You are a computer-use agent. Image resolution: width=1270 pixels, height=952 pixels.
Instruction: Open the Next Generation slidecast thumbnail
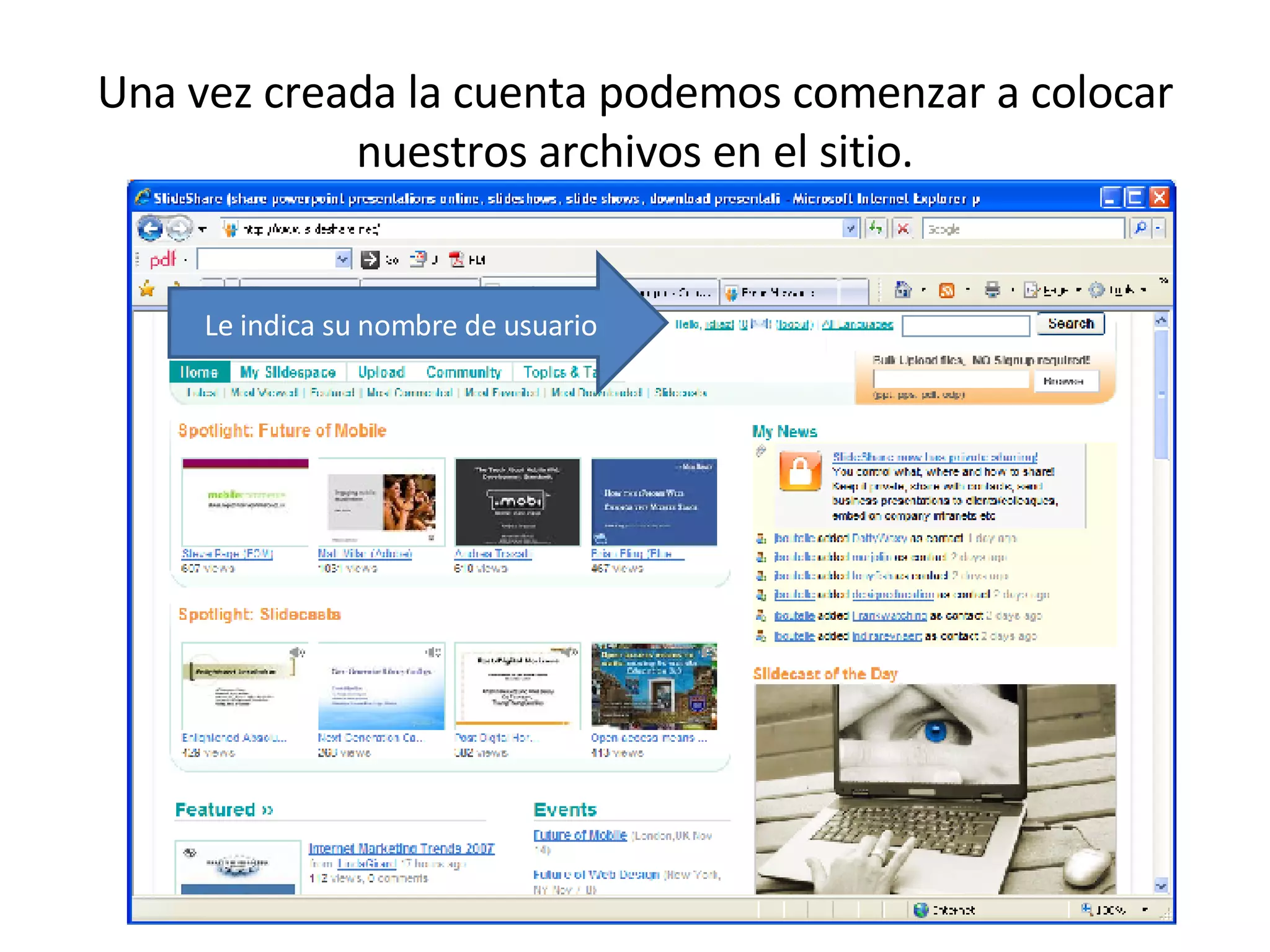tap(381, 686)
